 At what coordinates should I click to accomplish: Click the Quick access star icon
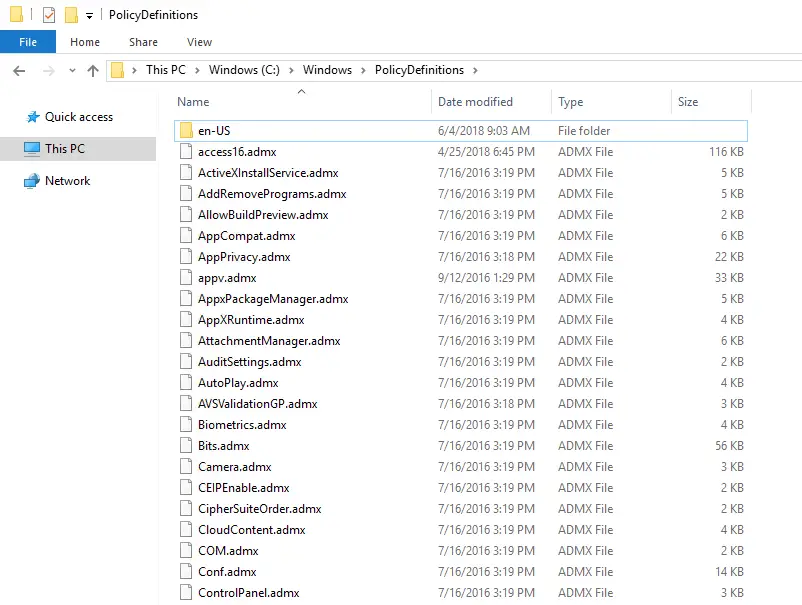(x=33, y=117)
